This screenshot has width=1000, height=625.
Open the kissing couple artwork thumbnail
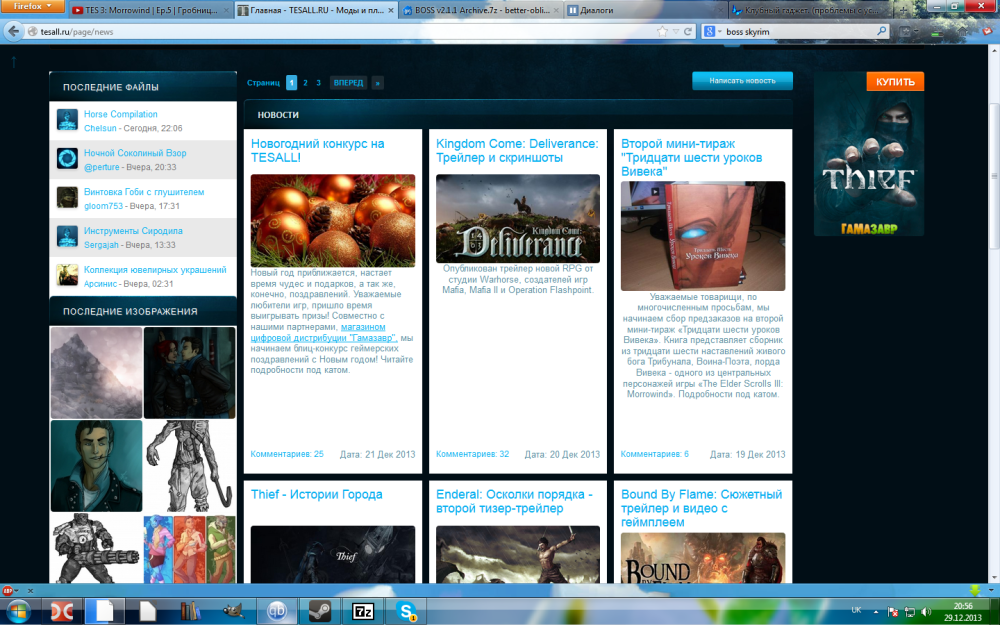click(189, 373)
